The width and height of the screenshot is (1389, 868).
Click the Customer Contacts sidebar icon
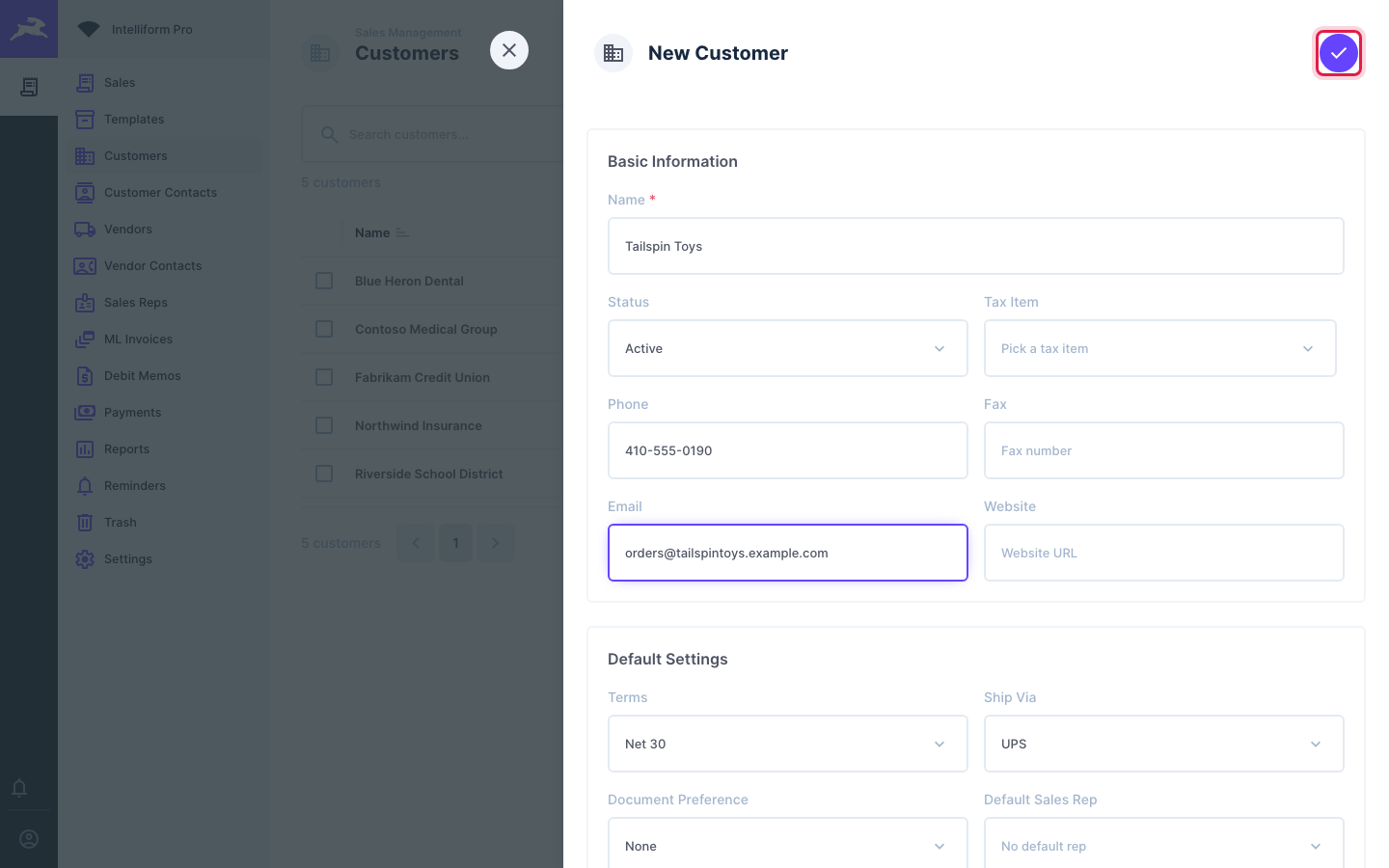[85, 193]
